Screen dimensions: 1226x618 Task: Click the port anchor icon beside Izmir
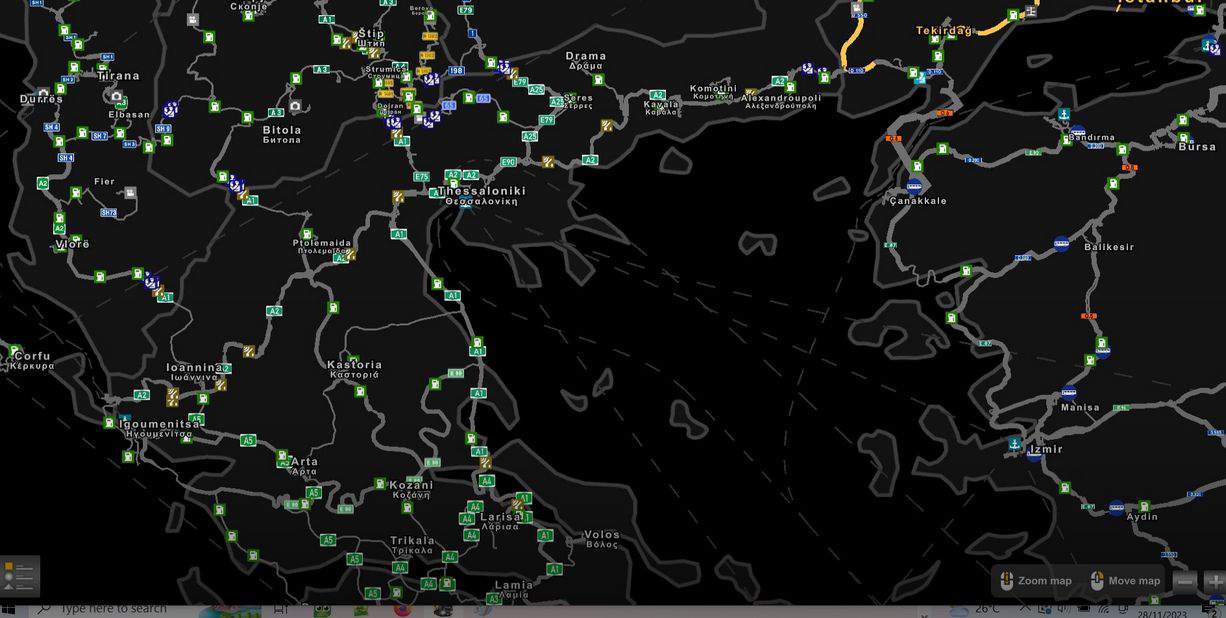1015,444
